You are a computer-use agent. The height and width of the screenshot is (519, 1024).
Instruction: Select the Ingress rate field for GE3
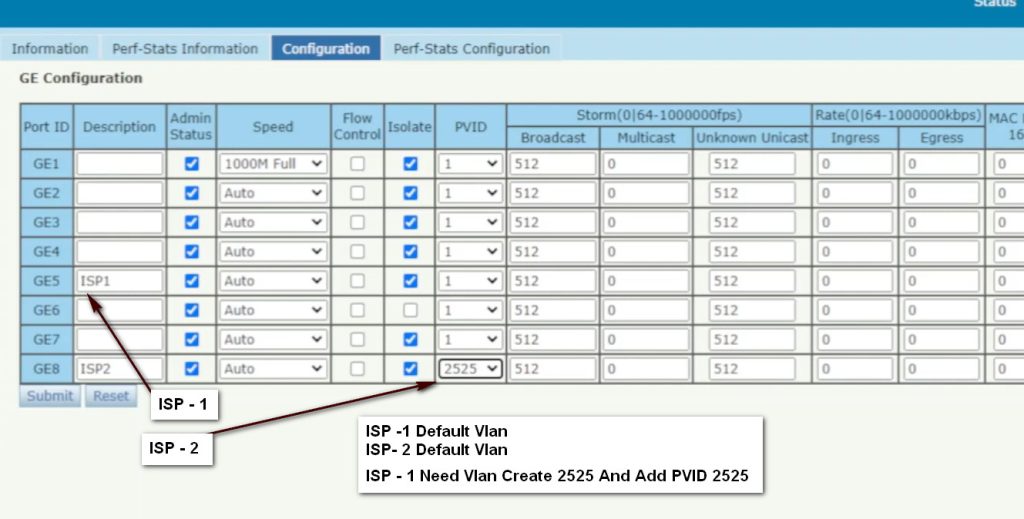pos(855,222)
